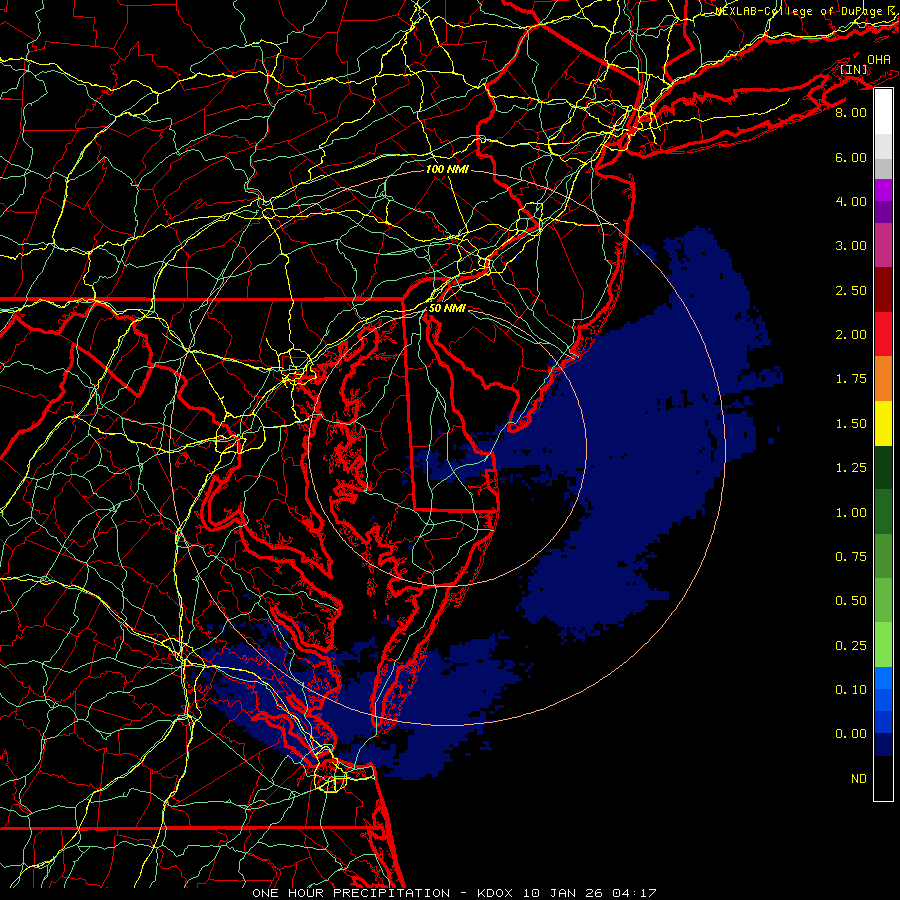Click the OHA product label
Image resolution: width=900 pixels, height=900 pixels.
[879, 59]
